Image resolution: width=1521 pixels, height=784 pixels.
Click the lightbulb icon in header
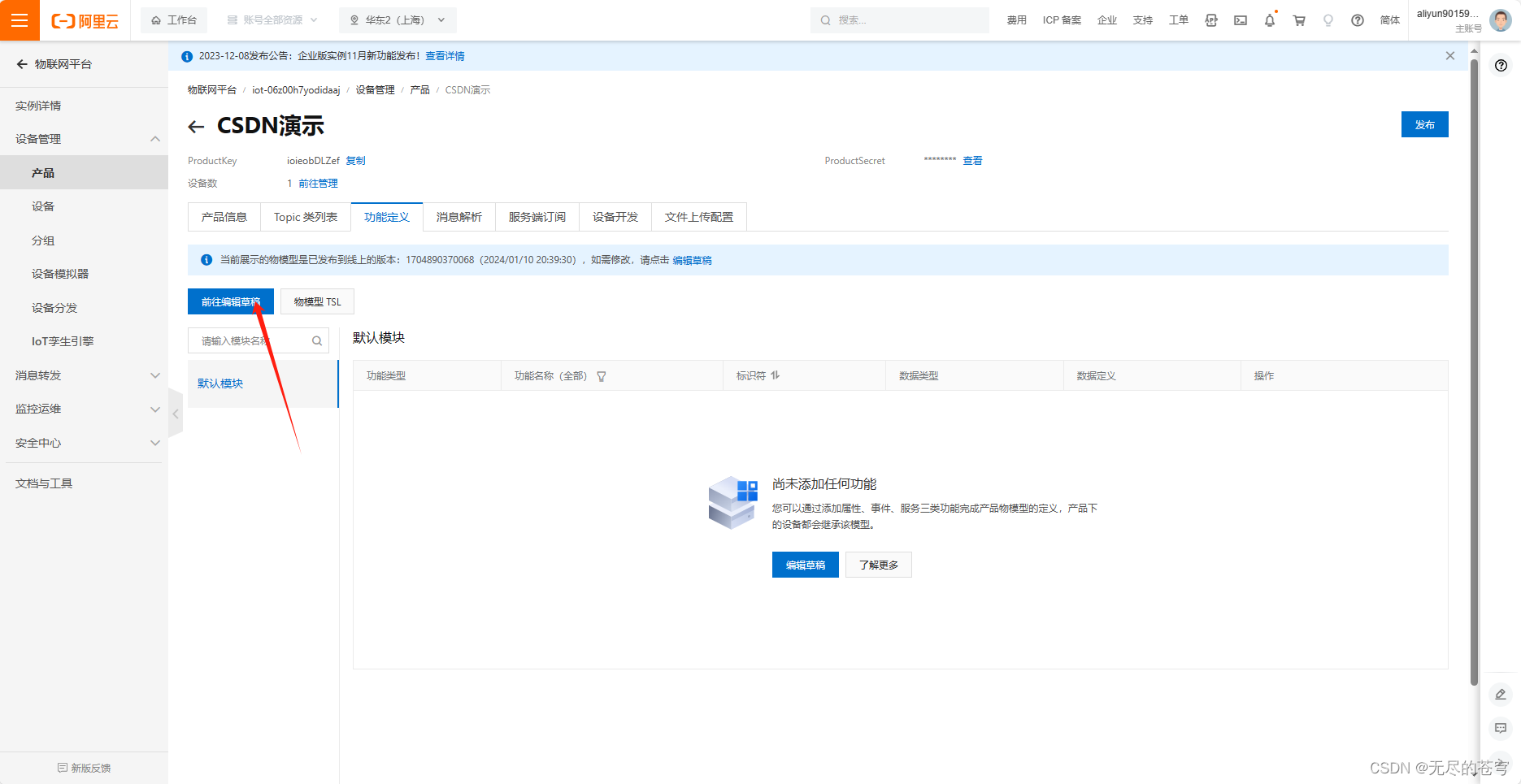tap(1328, 20)
